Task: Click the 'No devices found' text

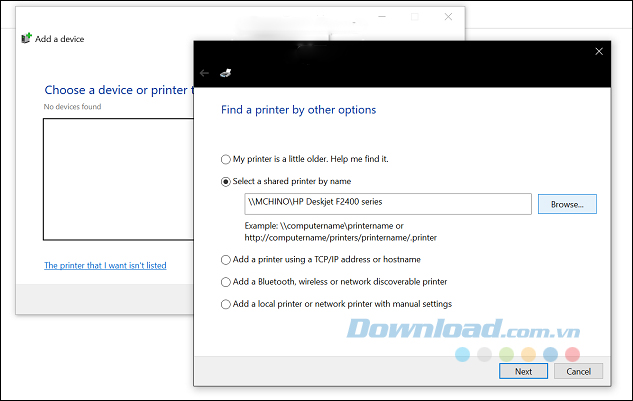Action: point(72,107)
